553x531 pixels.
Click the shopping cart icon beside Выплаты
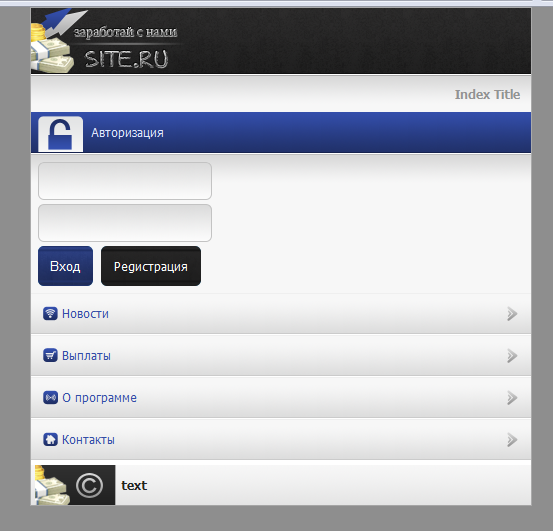point(50,355)
